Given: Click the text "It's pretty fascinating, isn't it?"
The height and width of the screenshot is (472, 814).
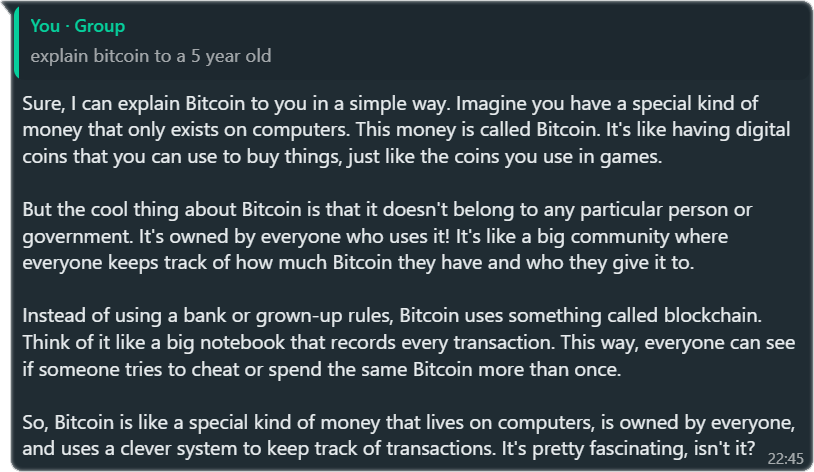Looking at the screenshot, I should [628, 448].
